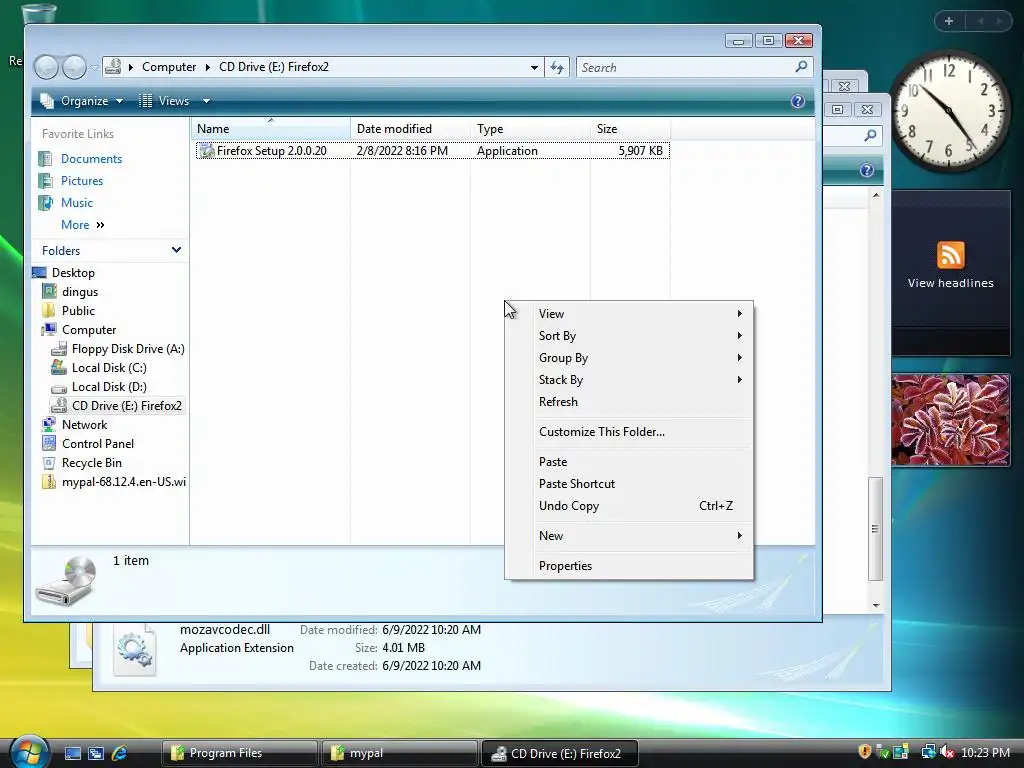Open Group By submenu

click(629, 358)
